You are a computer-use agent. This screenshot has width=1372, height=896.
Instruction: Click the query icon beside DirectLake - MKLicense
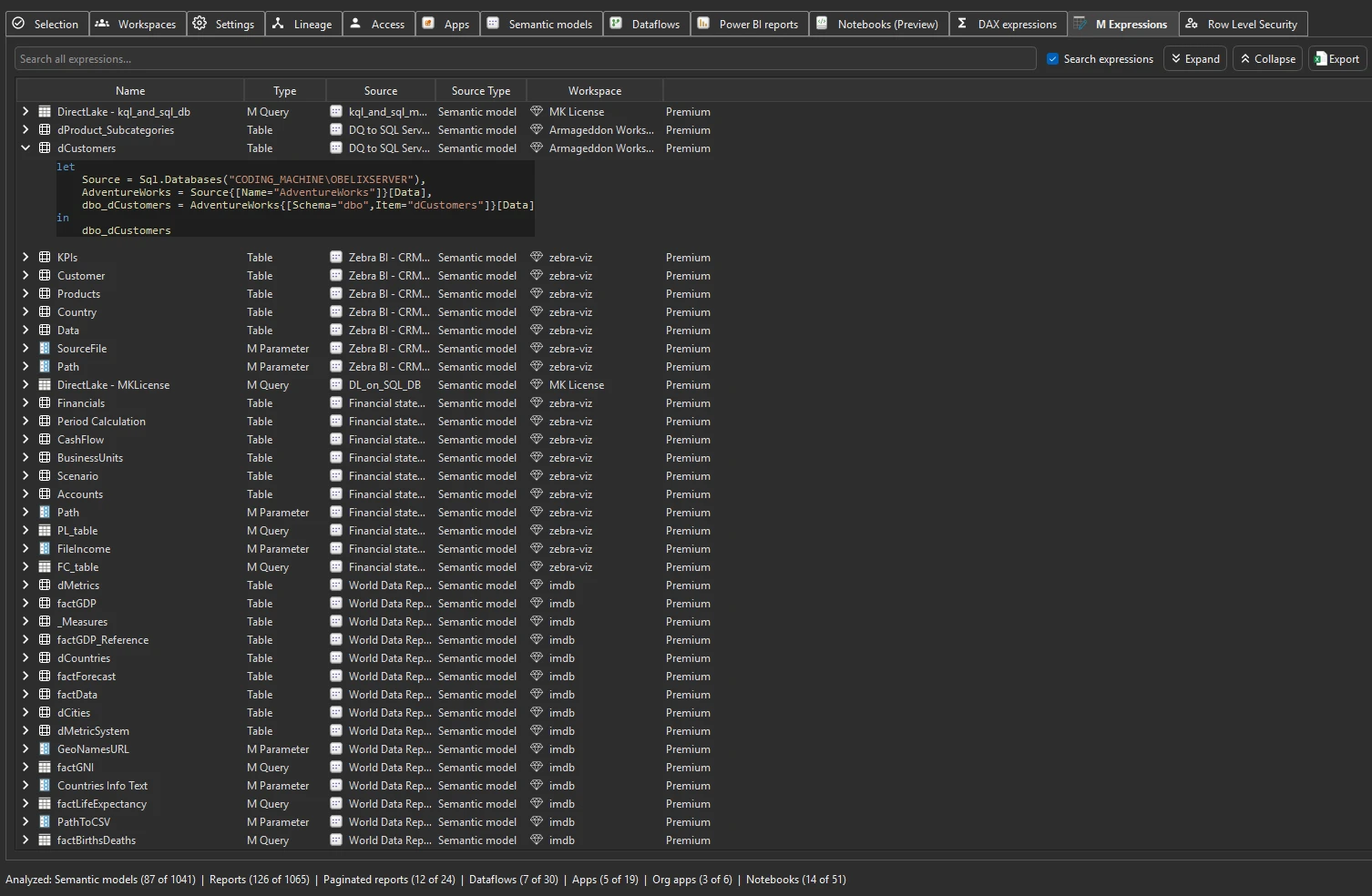point(45,385)
